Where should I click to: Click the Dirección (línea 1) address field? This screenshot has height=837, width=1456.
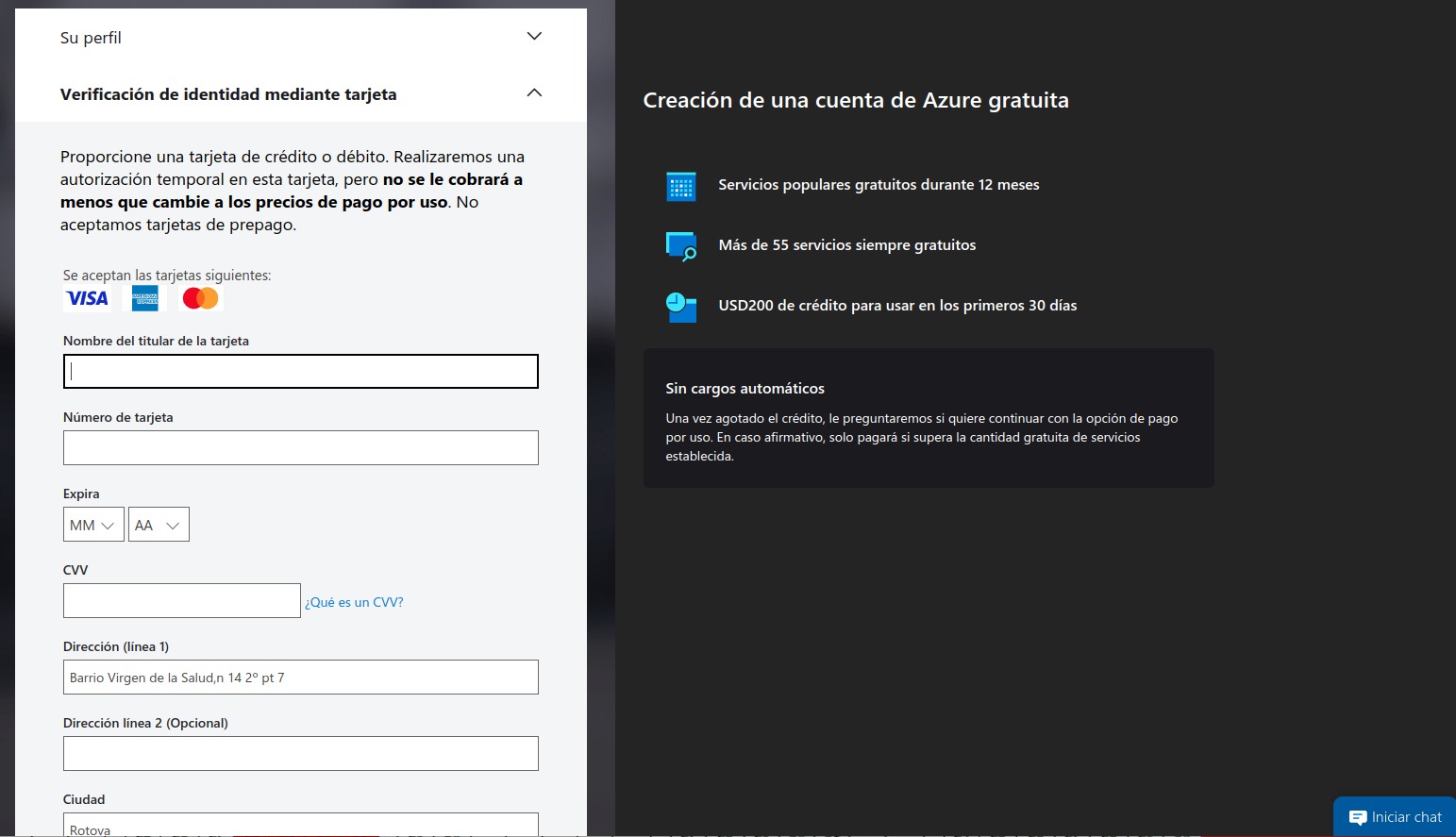(300, 678)
